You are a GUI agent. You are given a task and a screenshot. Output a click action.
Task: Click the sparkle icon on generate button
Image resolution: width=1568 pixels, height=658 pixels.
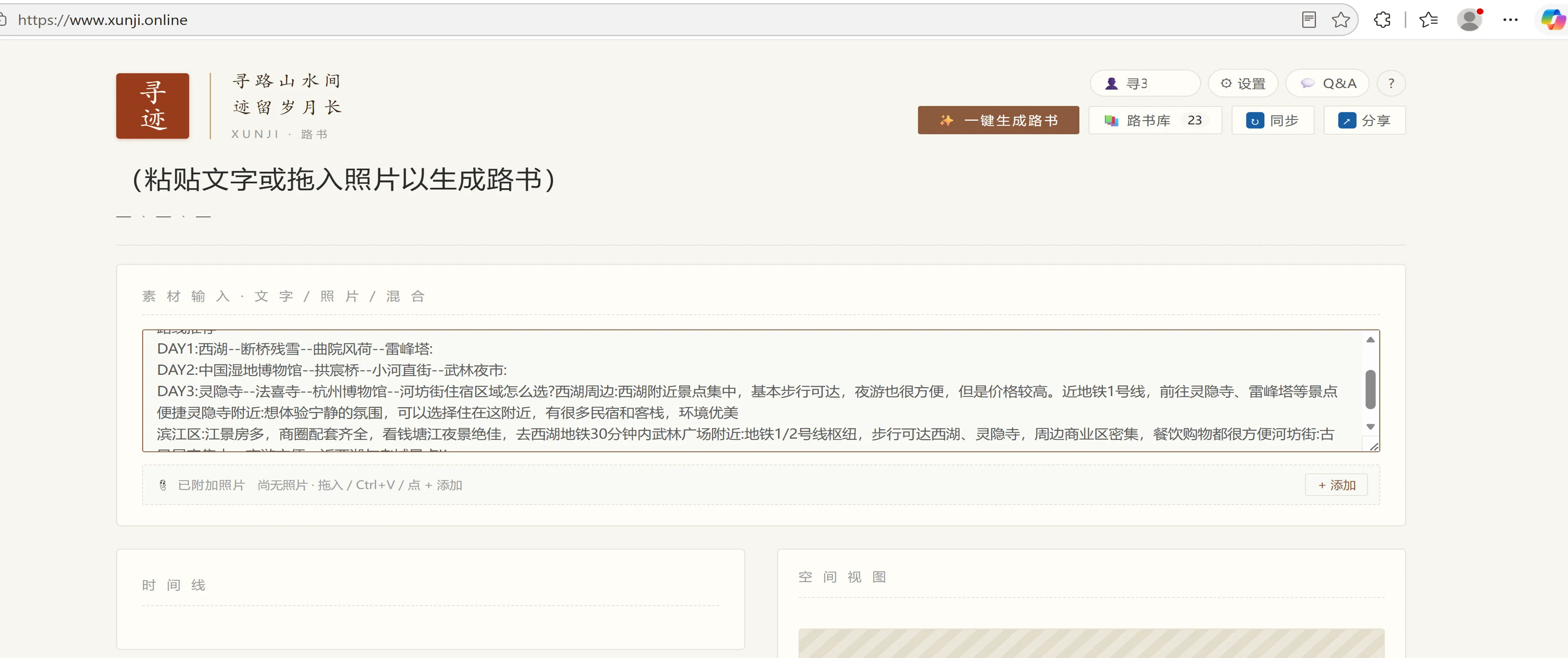(946, 120)
